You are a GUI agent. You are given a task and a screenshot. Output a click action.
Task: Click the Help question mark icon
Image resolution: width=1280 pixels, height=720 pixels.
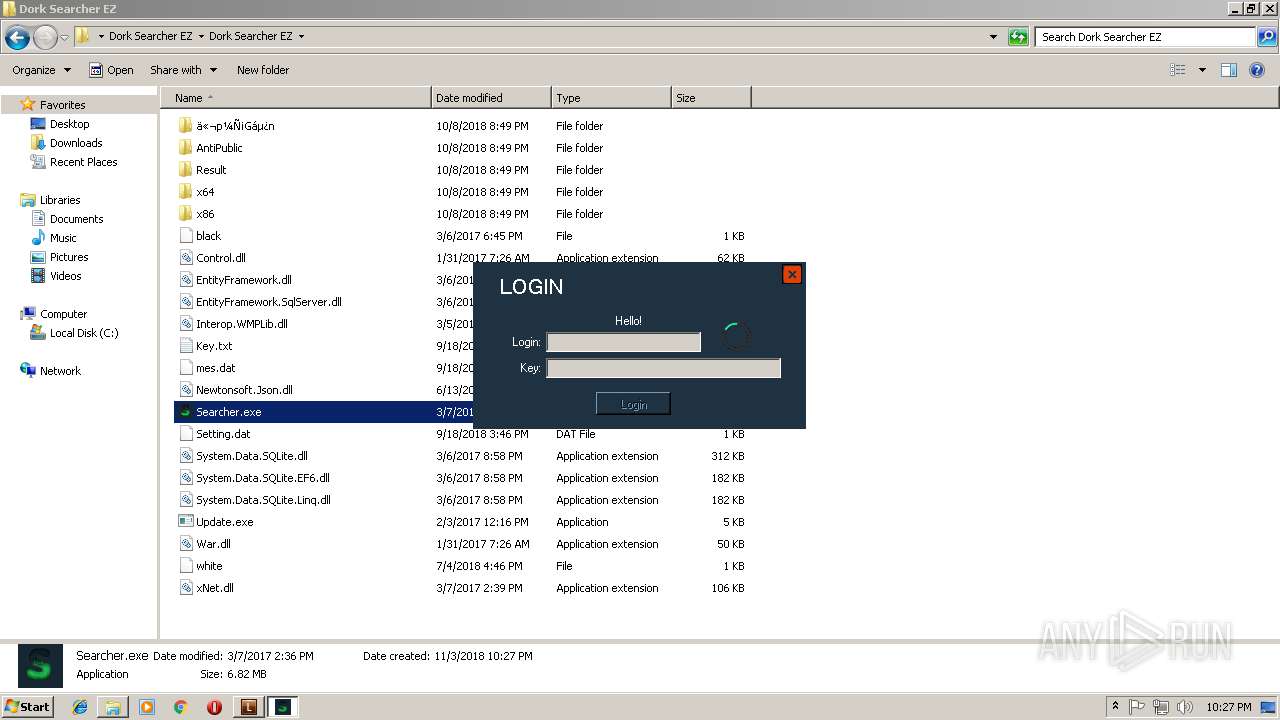coord(1258,70)
